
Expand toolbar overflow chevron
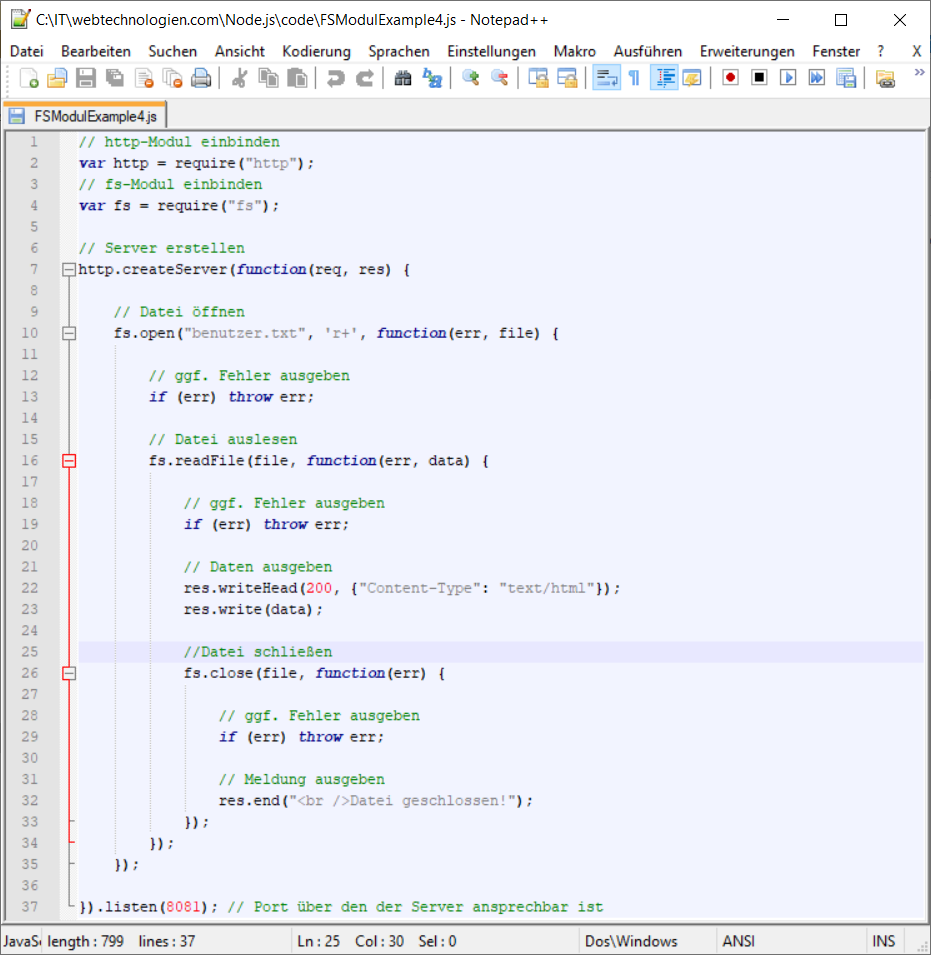click(919, 73)
